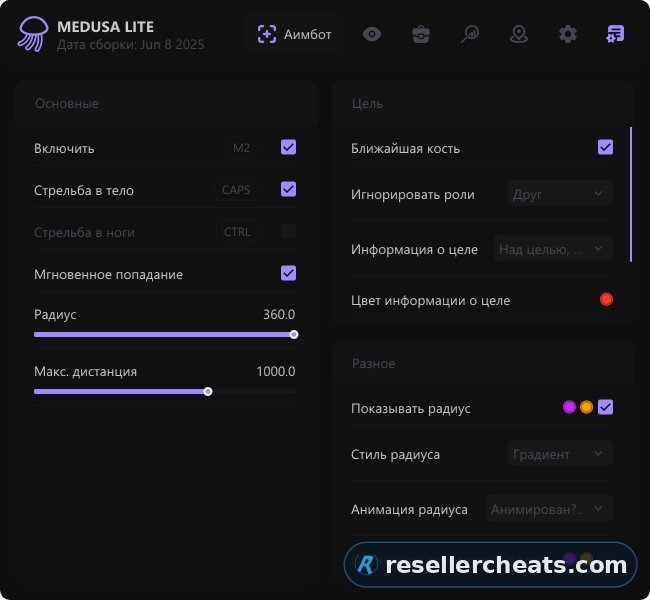The width and height of the screenshot is (650, 600).
Task: Click the Цель section heading
Action: [367, 104]
